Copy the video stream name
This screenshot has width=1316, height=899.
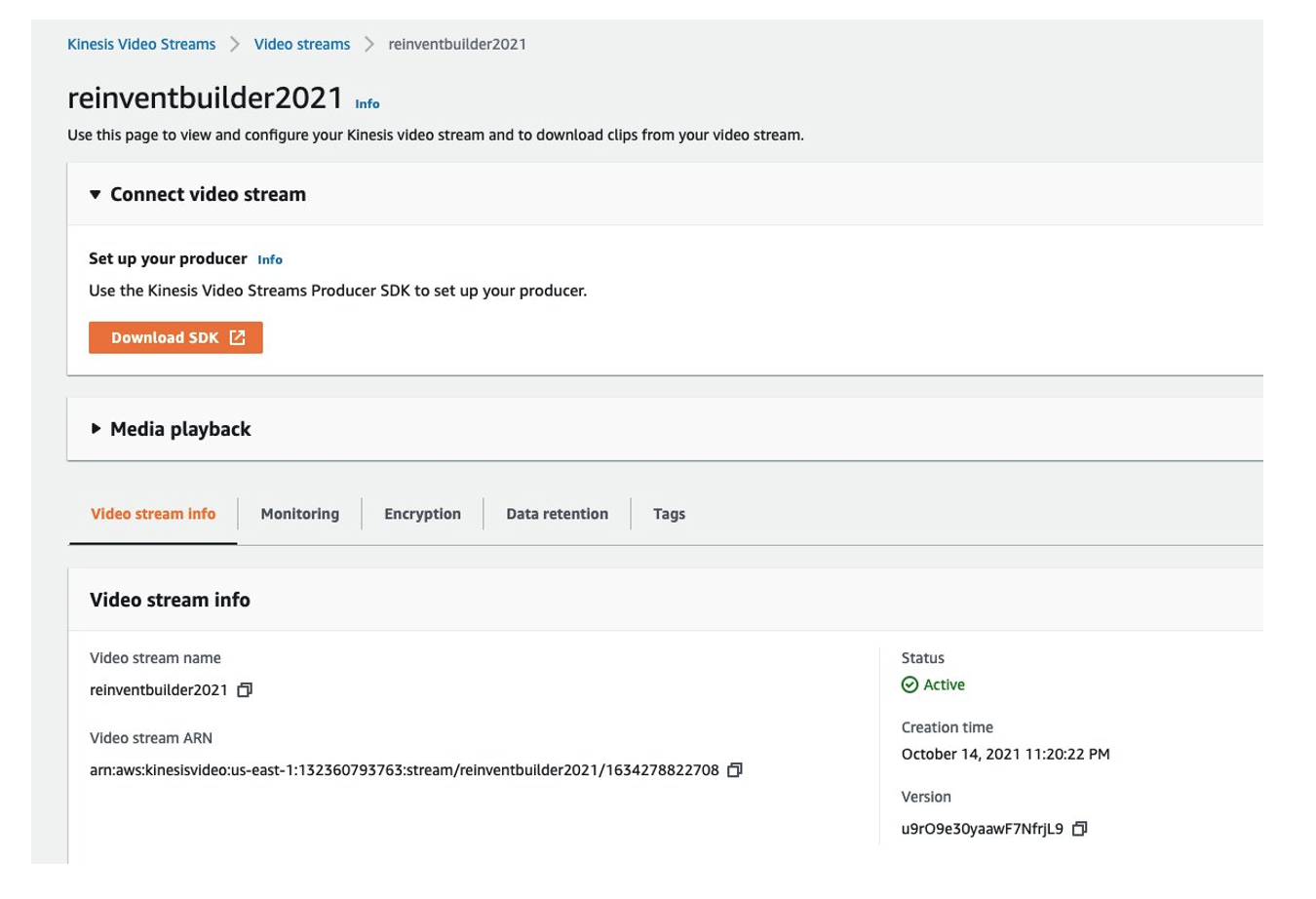245,690
